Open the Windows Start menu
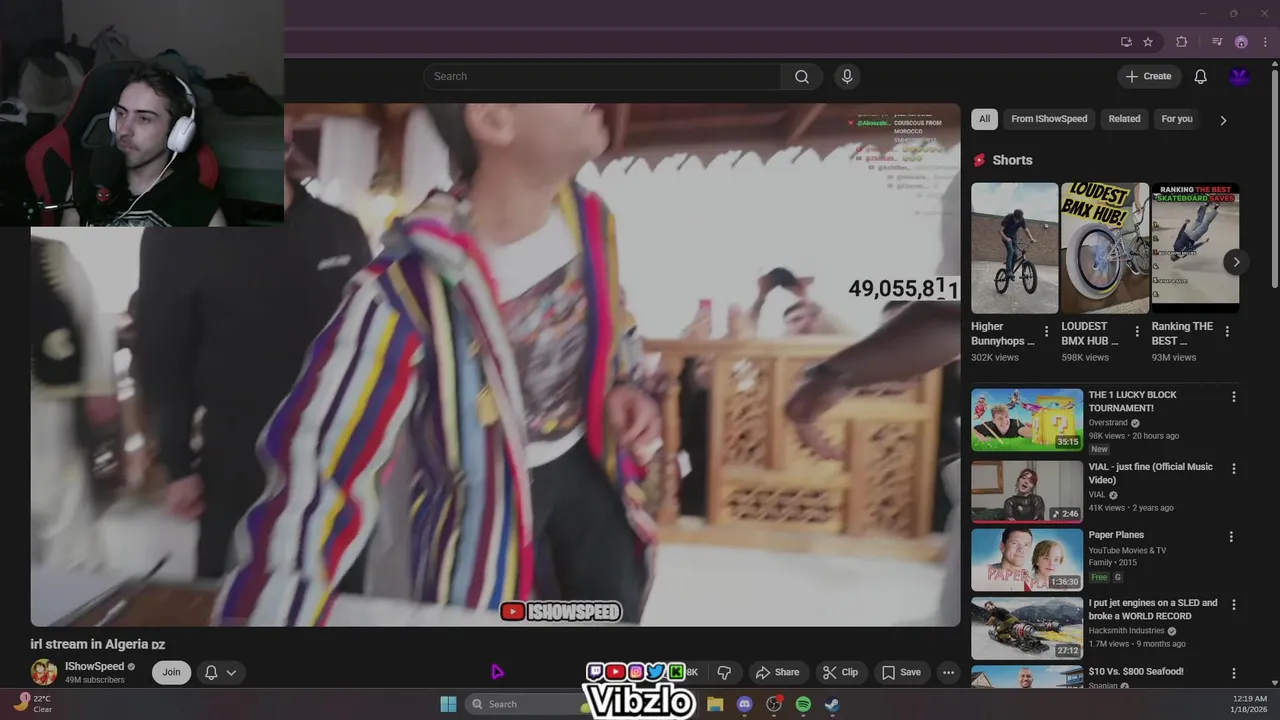This screenshot has width=1280, height=720. tap(448, 704)
